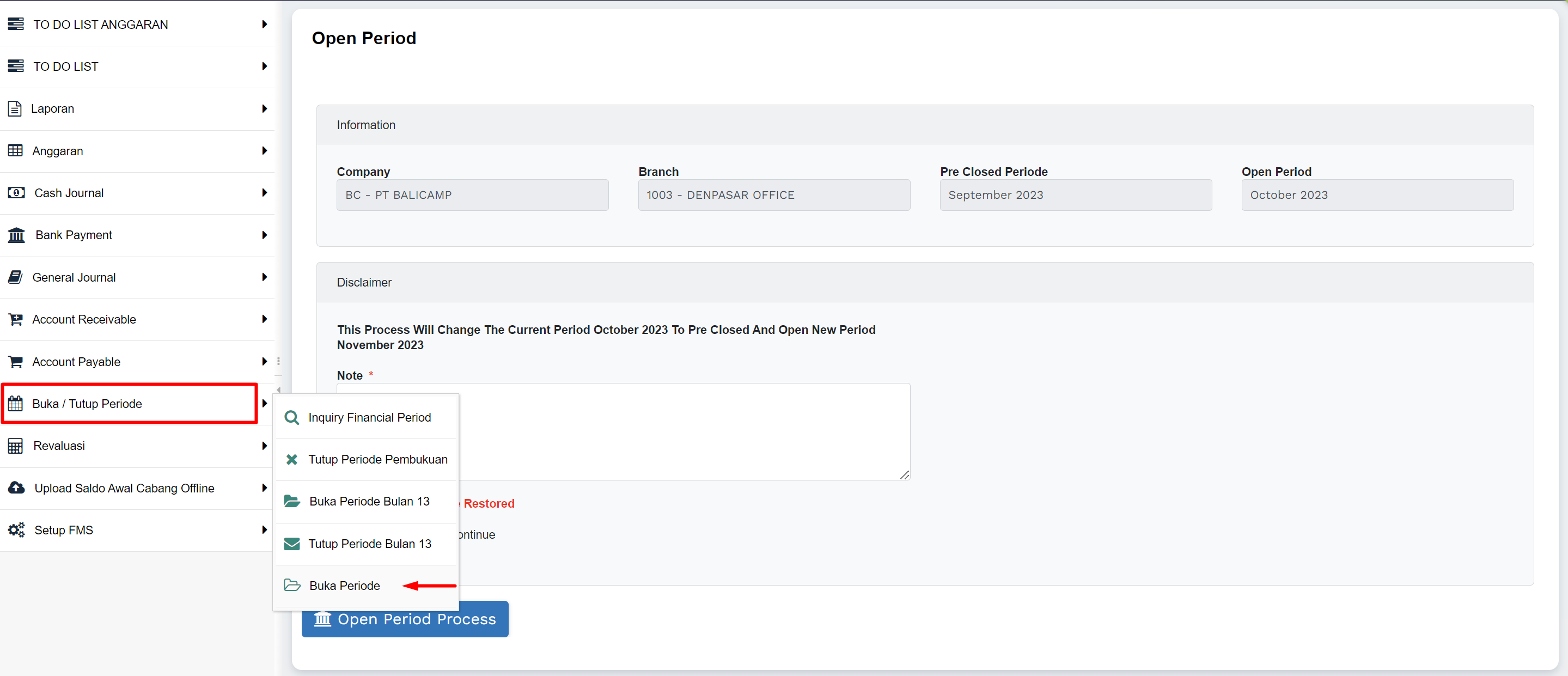The image size is (1568, 676).
Task: Choose Buka Periode Bulan 13 entry
Action: 369,501
